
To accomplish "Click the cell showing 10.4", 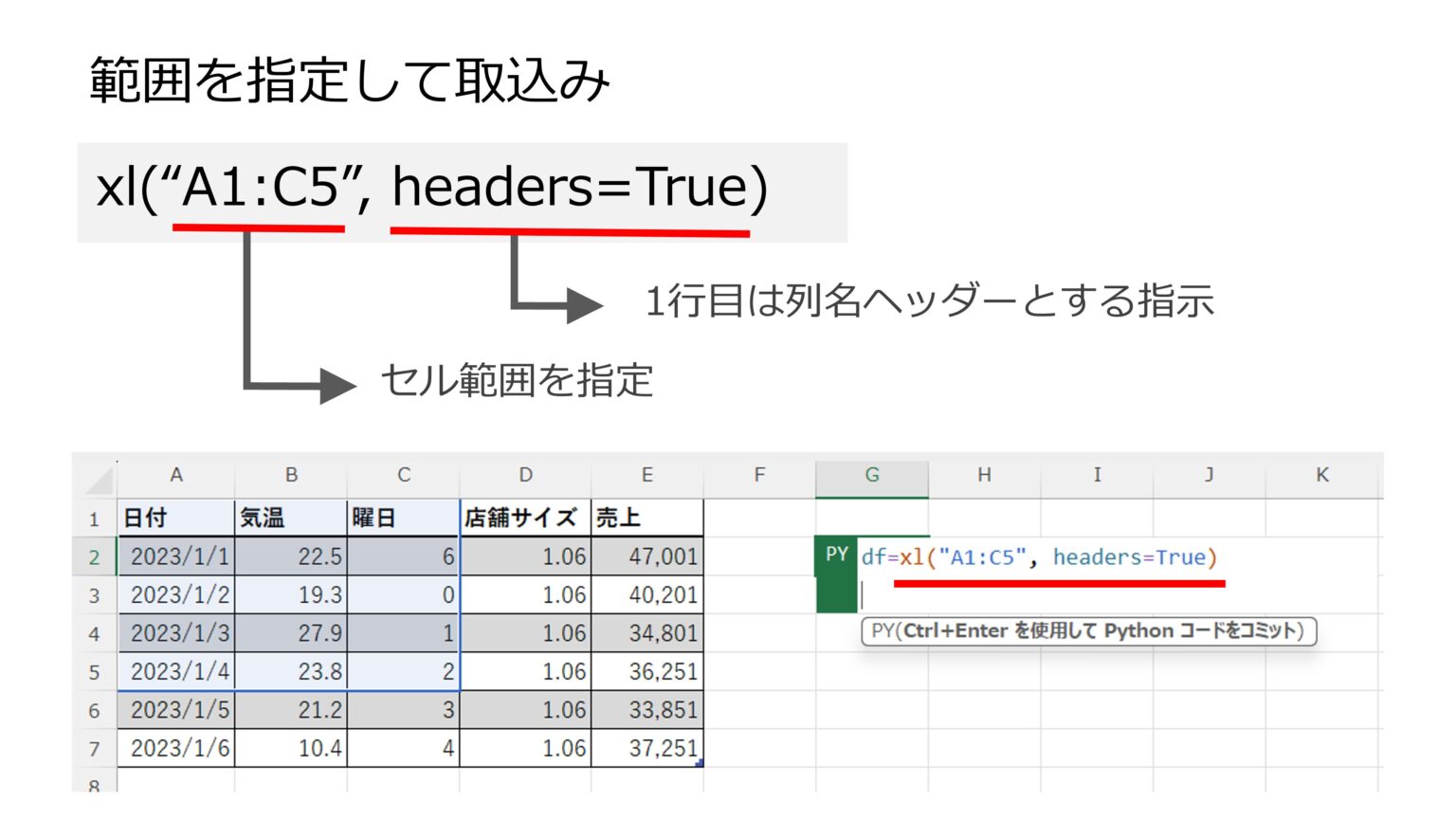I will (x=313, y=748).
